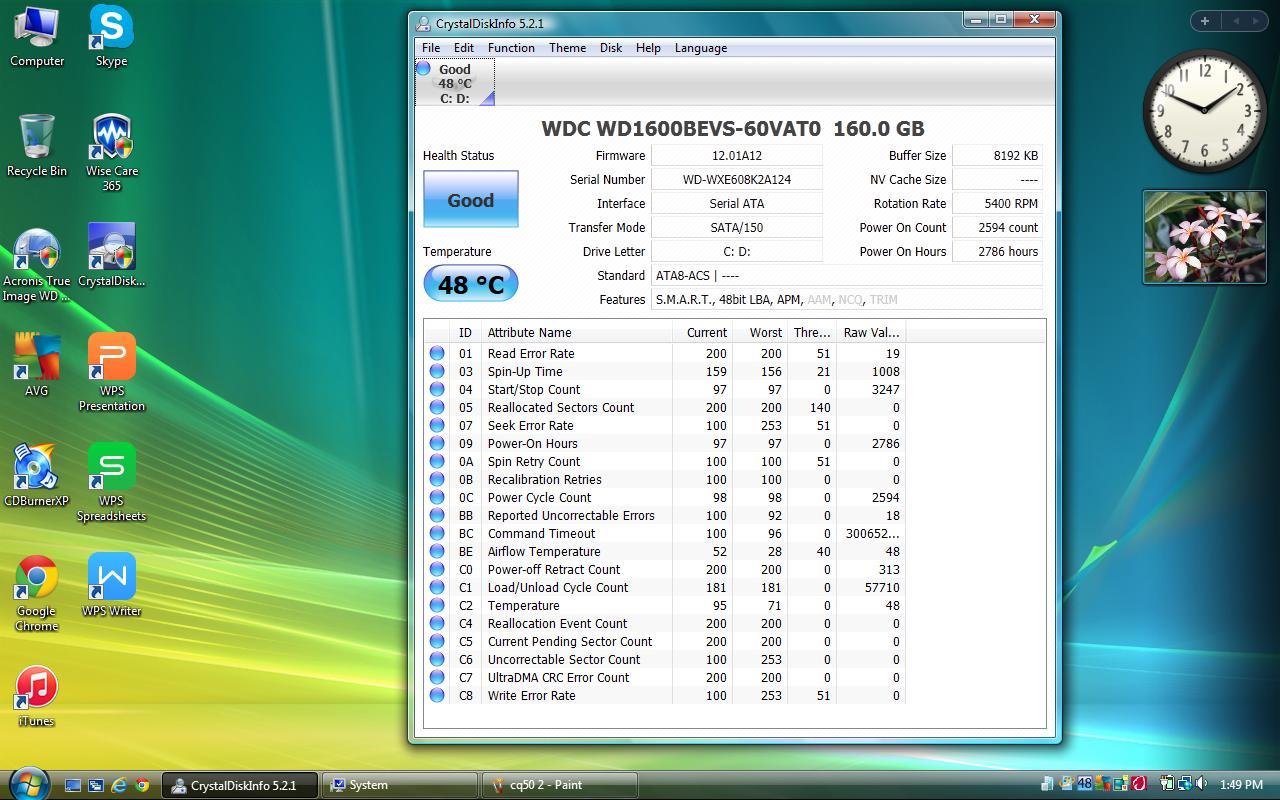Viewport: 1280px width, 800px height.
Task: Click Switch between windows quick launch icon
Action: [96, 785]
